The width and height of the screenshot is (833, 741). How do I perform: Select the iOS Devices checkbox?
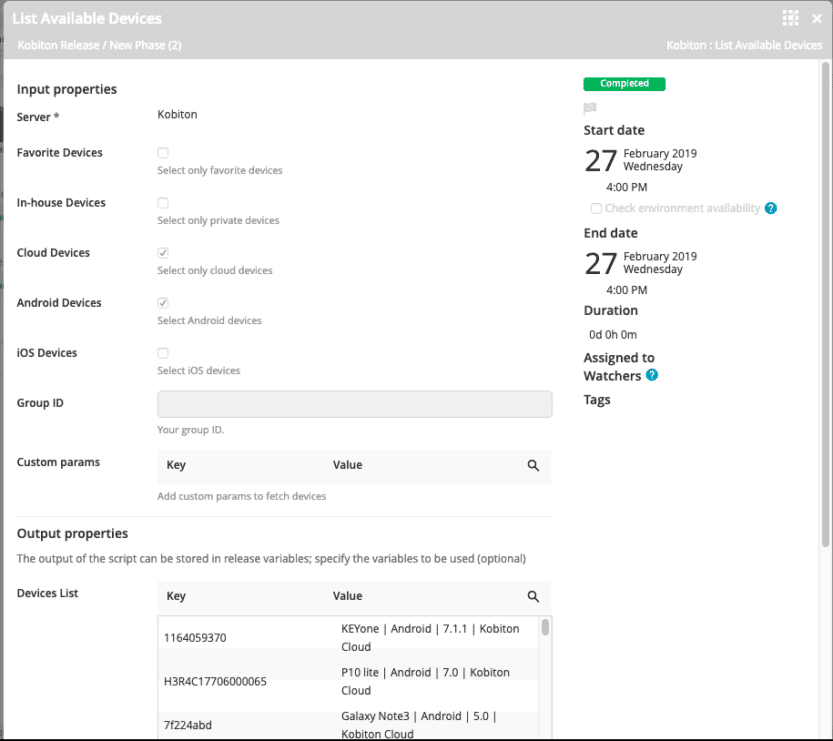point(162,352)
